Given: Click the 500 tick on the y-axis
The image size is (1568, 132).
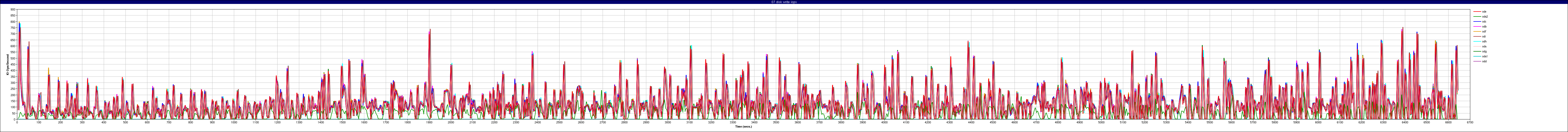Looking at the screenshot, I should [x=13, y=59].
